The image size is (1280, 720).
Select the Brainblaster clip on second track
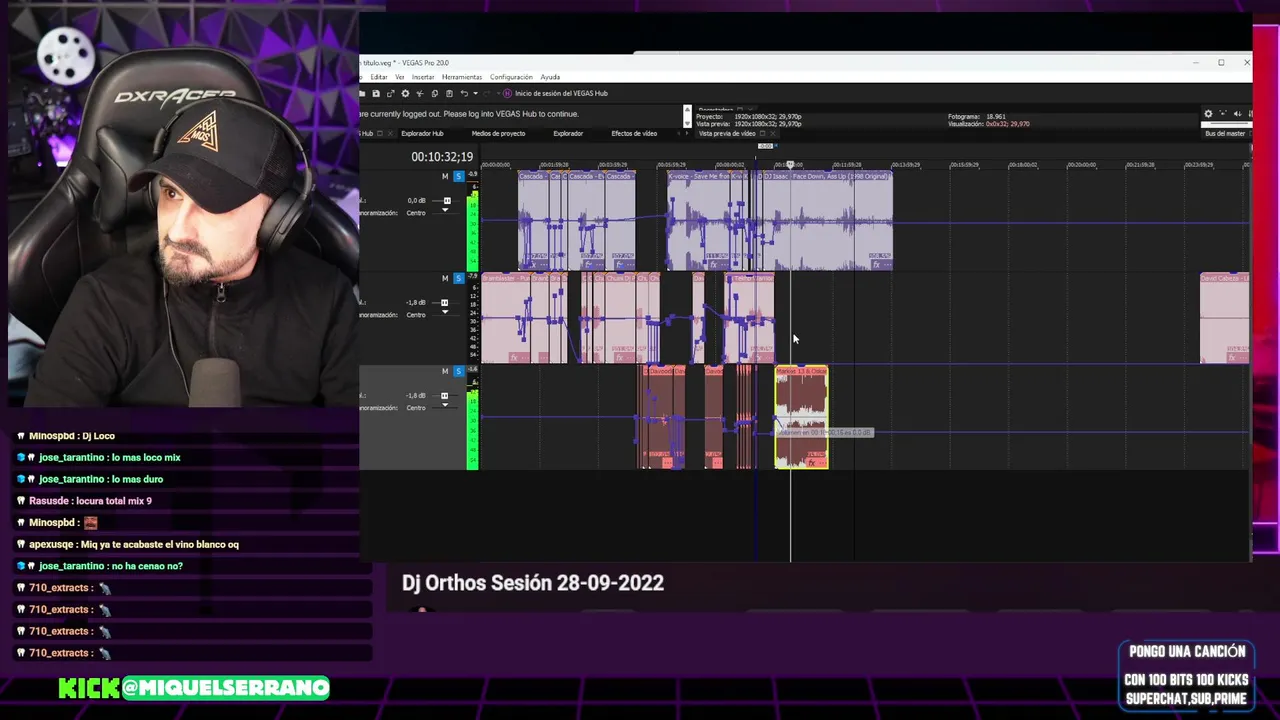[505, 318]
